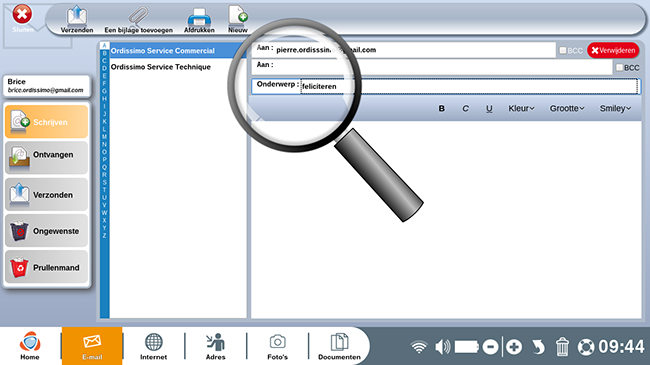Open E-mail app in bottom bar
This screenshot has height=365, width=650.
click(x=92, y=346)
